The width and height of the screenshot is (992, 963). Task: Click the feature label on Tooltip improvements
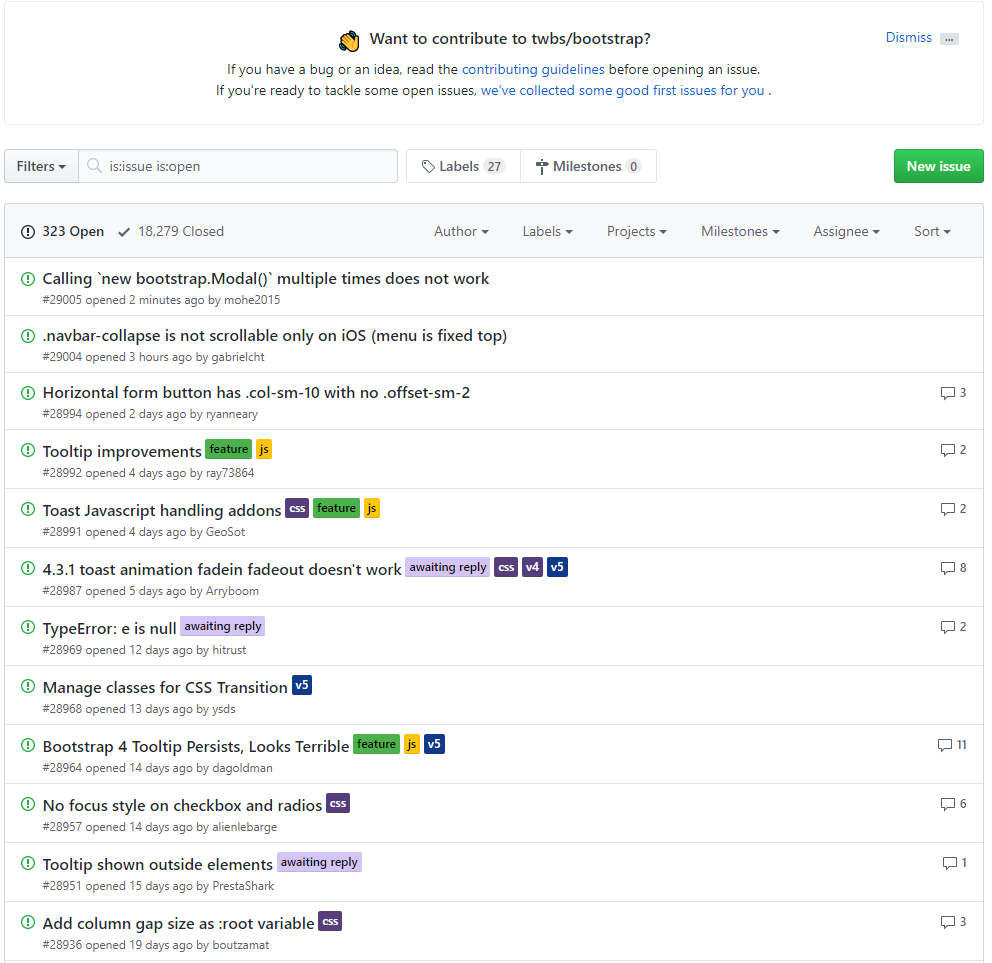(228, 449)
